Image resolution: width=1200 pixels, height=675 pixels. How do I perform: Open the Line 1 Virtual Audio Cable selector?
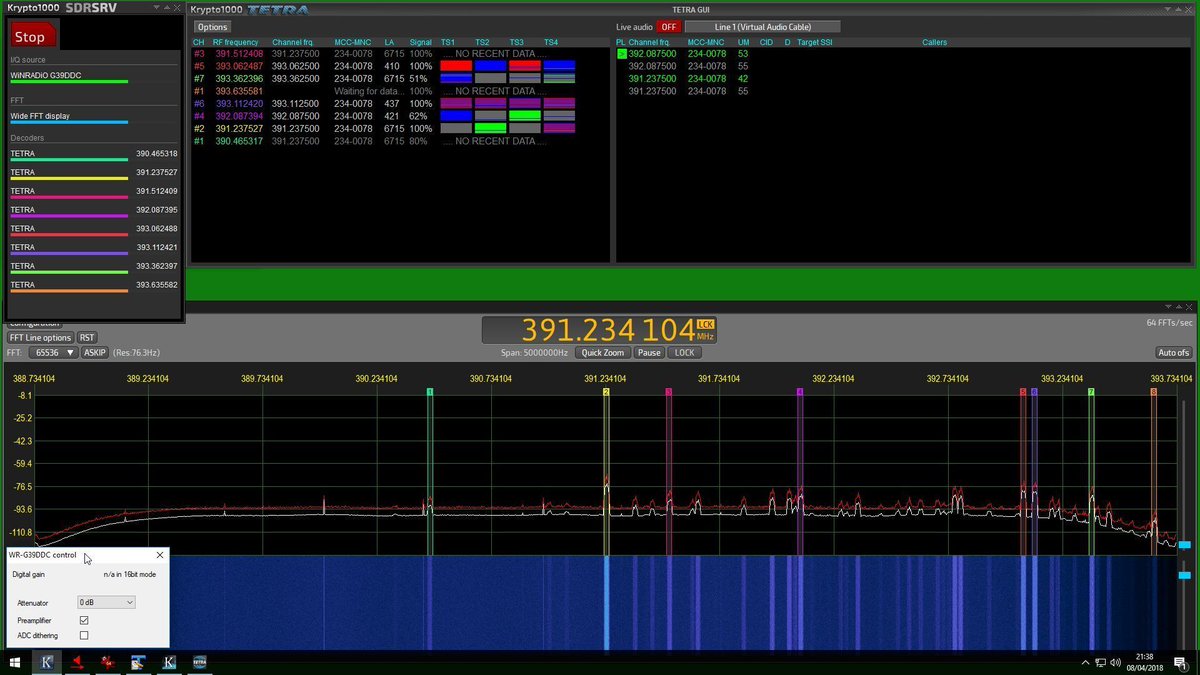pyautogui.click(x=764, y=25)
